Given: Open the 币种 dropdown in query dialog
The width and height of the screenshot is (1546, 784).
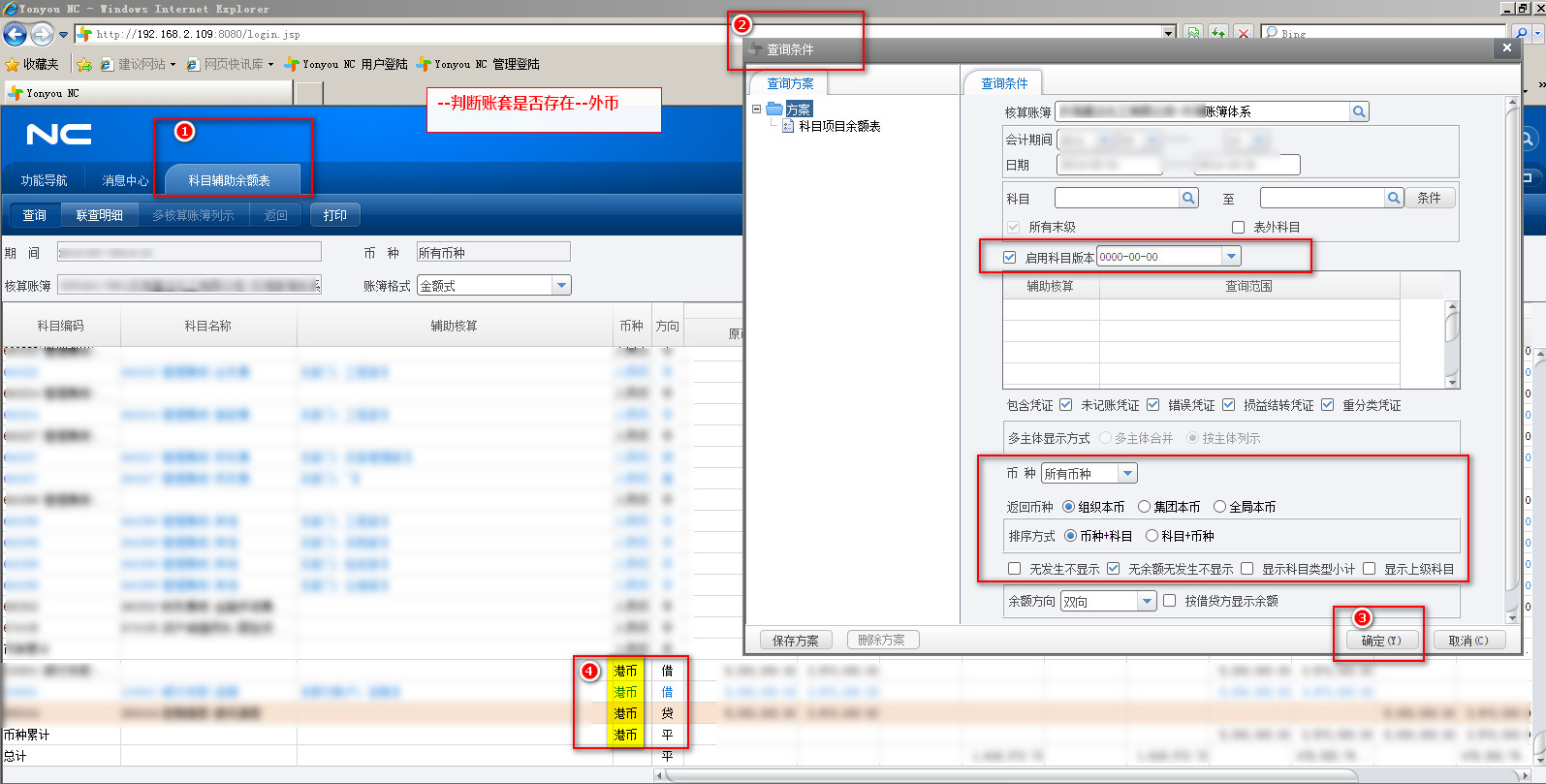Looking at the screenshot, I should coord(1127,474).
